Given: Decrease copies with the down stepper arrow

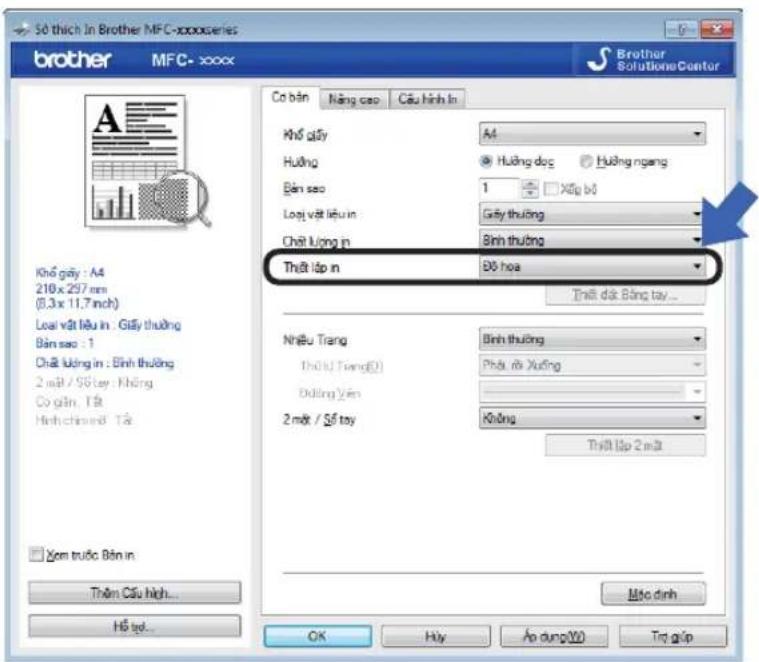Looking at the screenshot, I should click(x=531, y=194).
